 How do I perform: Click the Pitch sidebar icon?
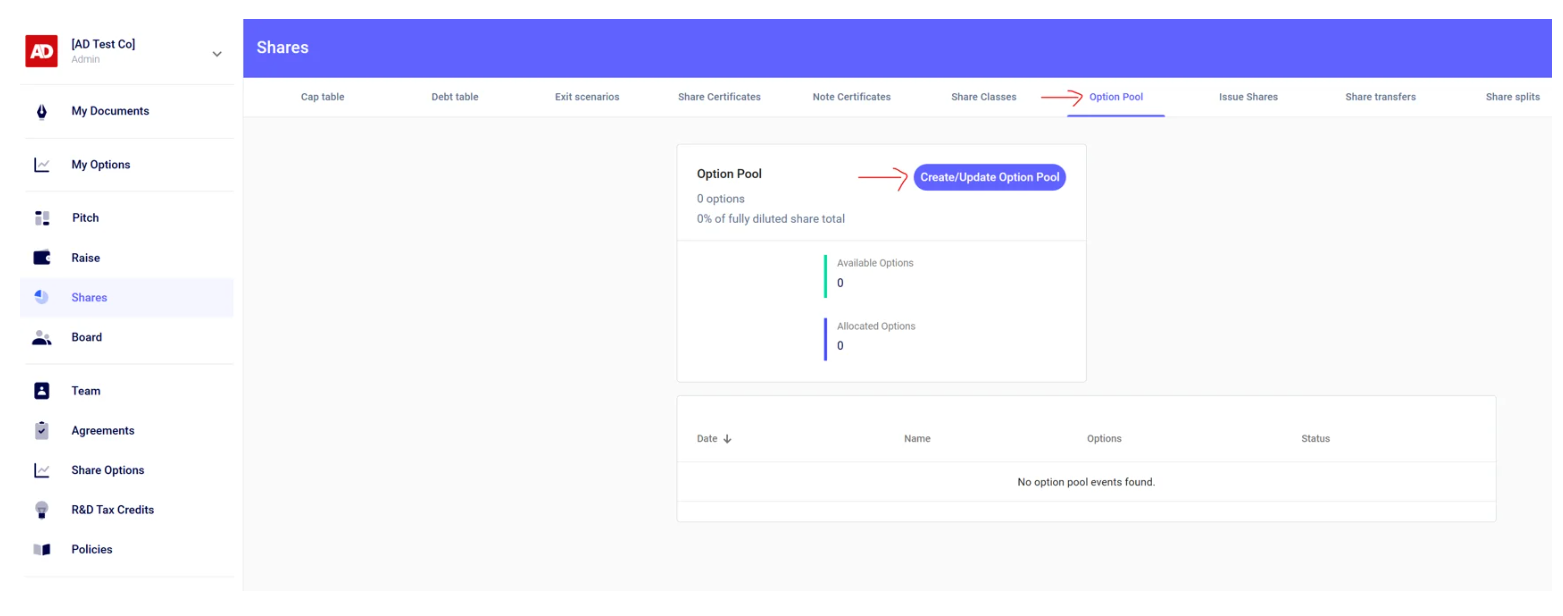point(42,218)
